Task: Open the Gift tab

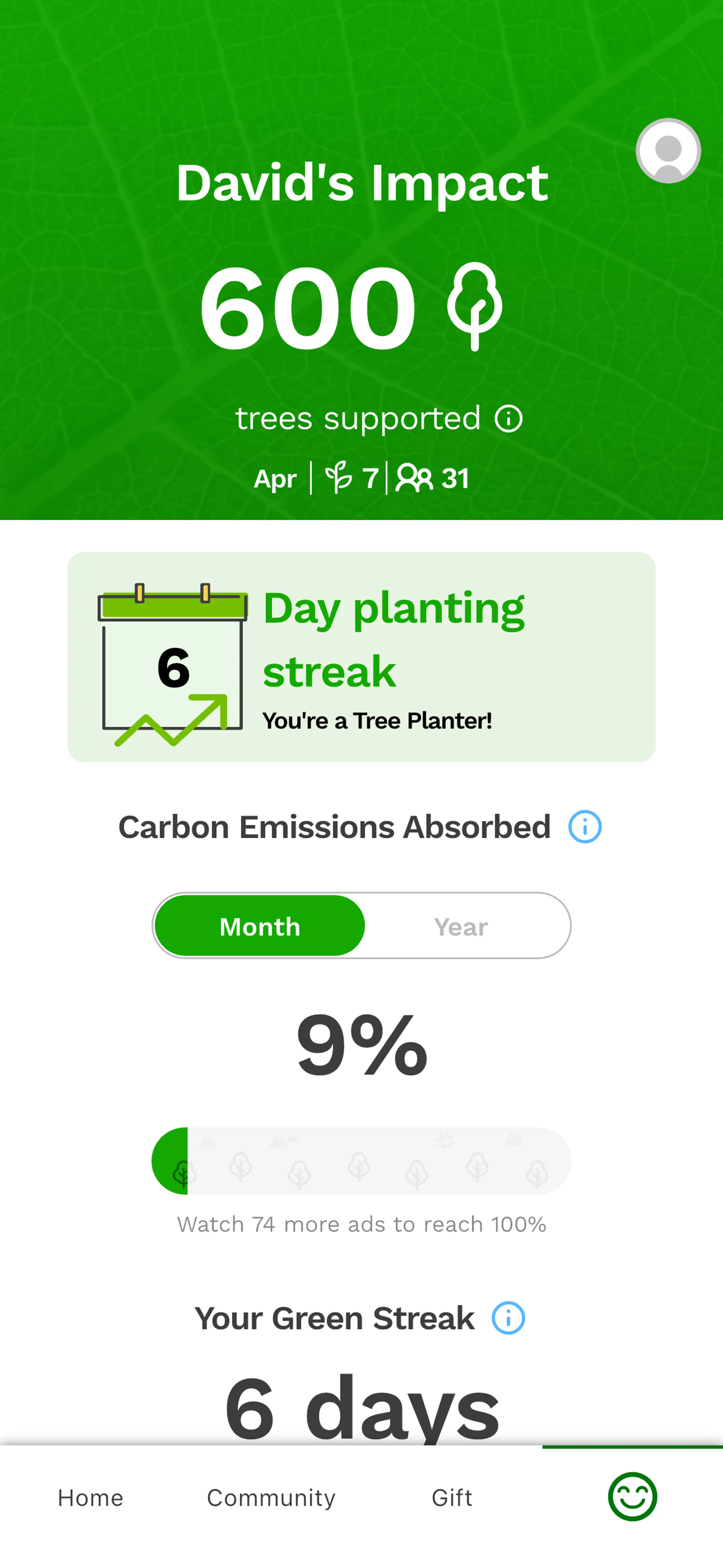Action: pyautogui.click(x=451, y=1497)
